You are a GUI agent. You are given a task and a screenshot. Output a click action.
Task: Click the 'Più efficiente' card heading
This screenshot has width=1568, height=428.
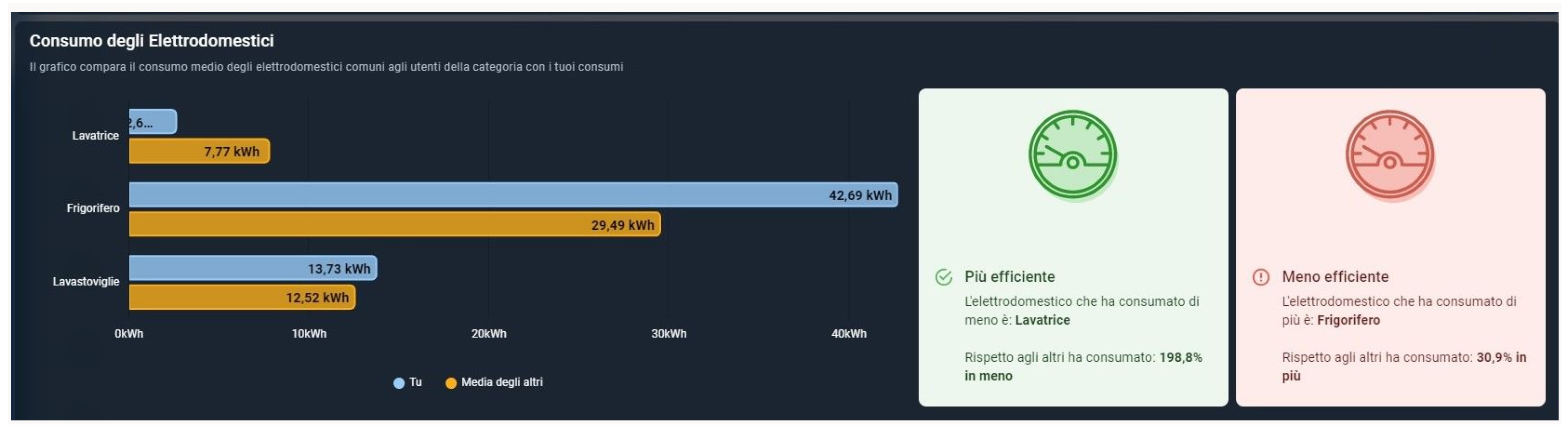(1009, 276)
